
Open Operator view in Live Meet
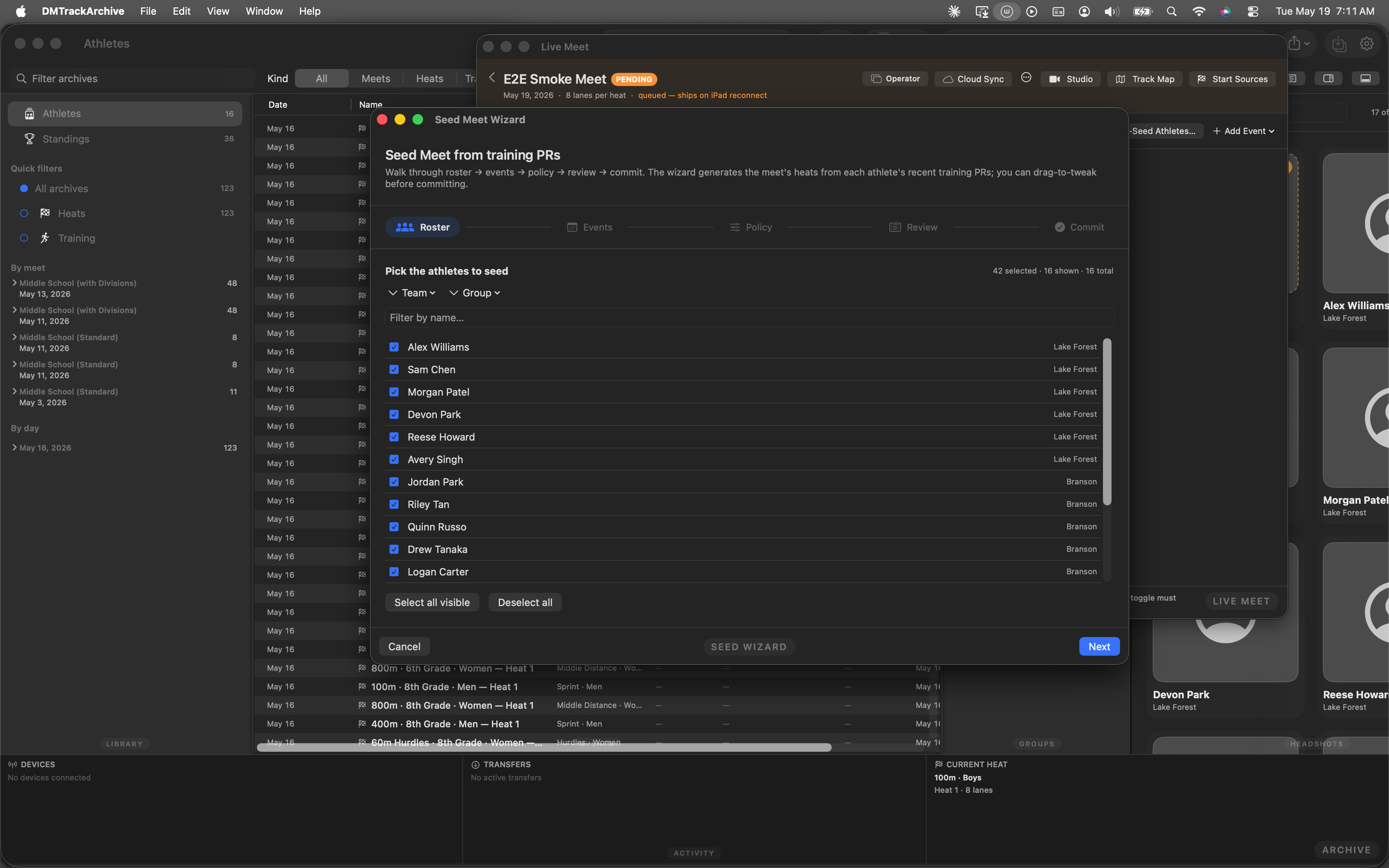[x=895, y=79]
